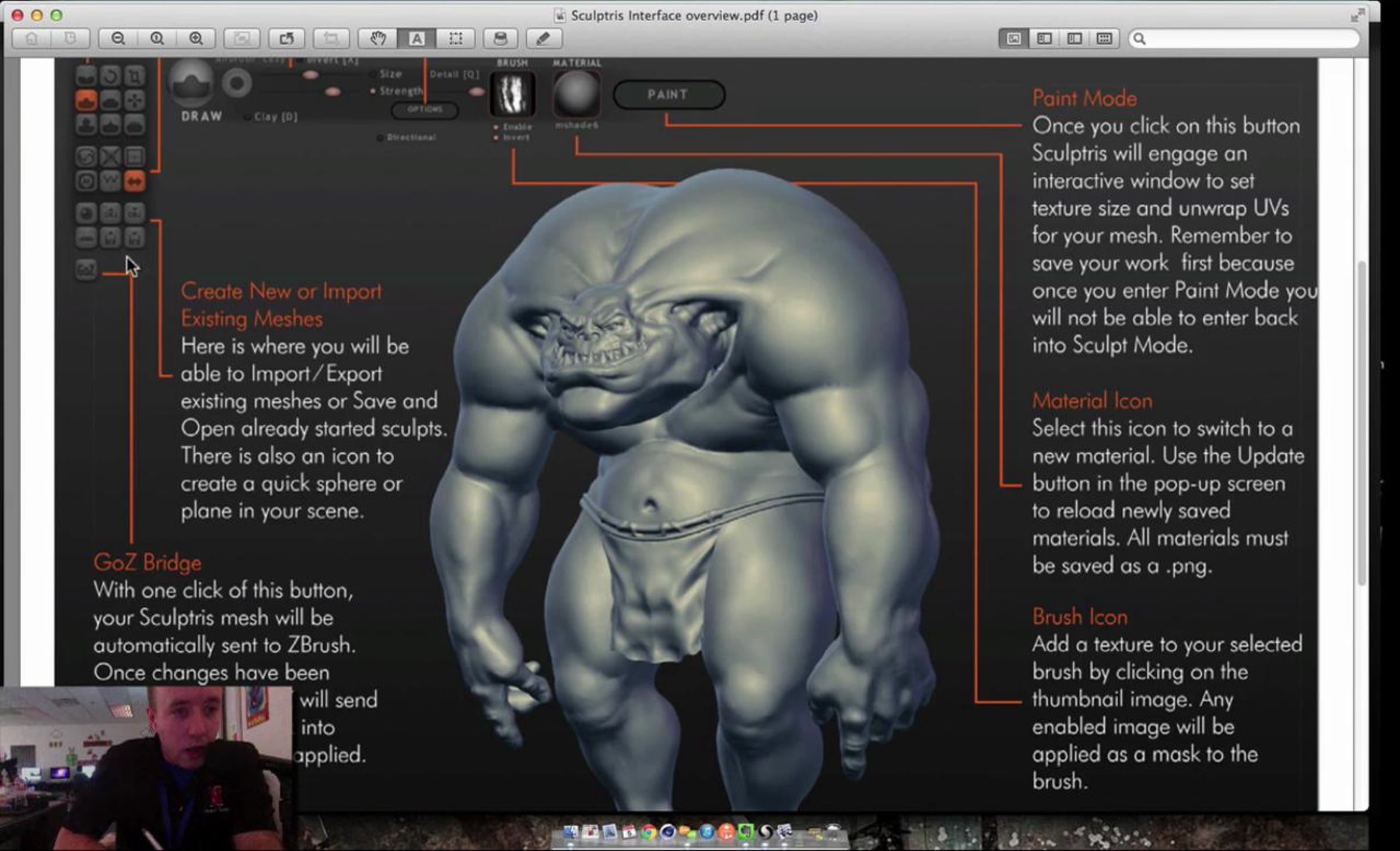Click the Actual Size magnifier button

pyautogui.click(x=157, y=38)
